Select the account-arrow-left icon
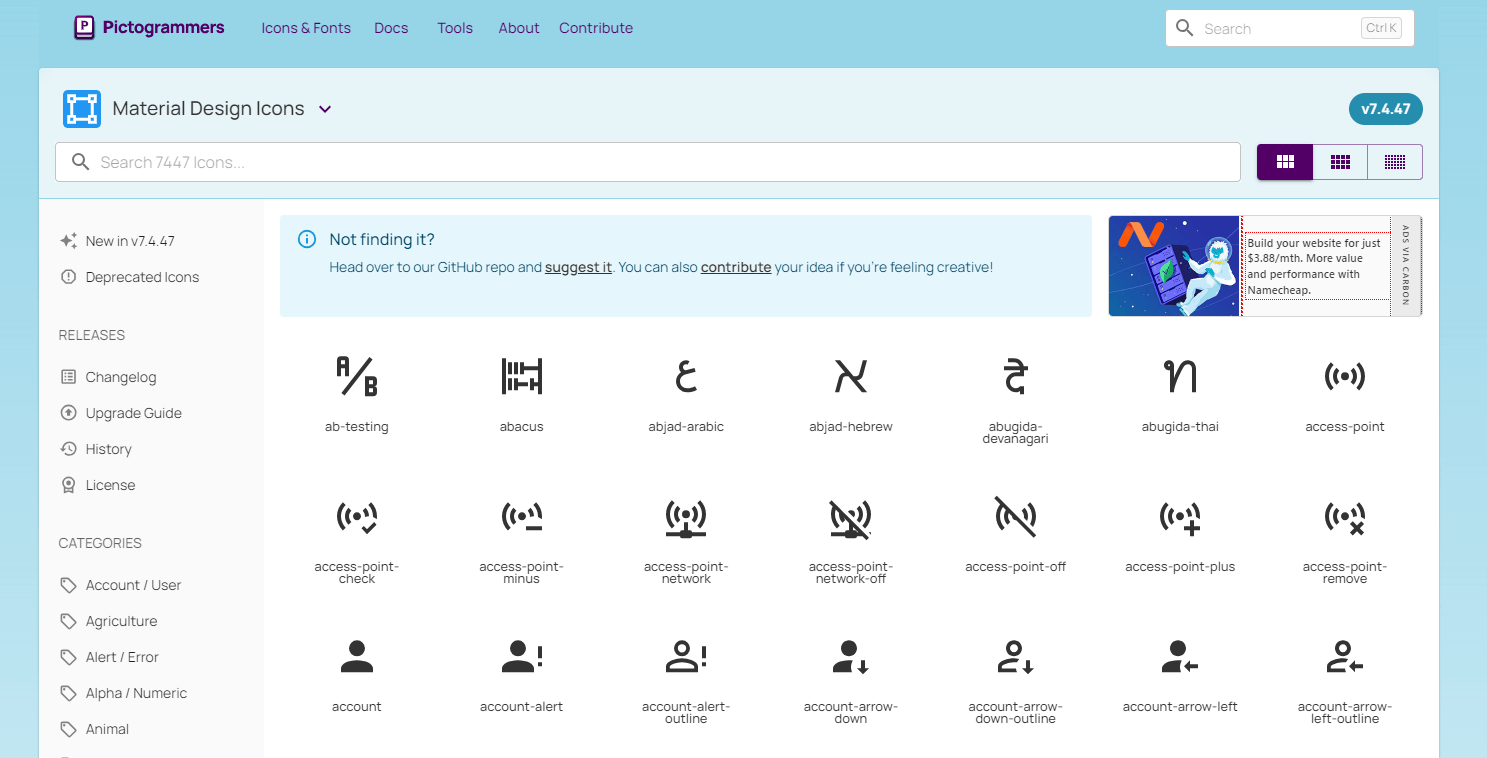Image resolution: width=1487 pixels, height=758 pixels. [x=1180, y=656]
